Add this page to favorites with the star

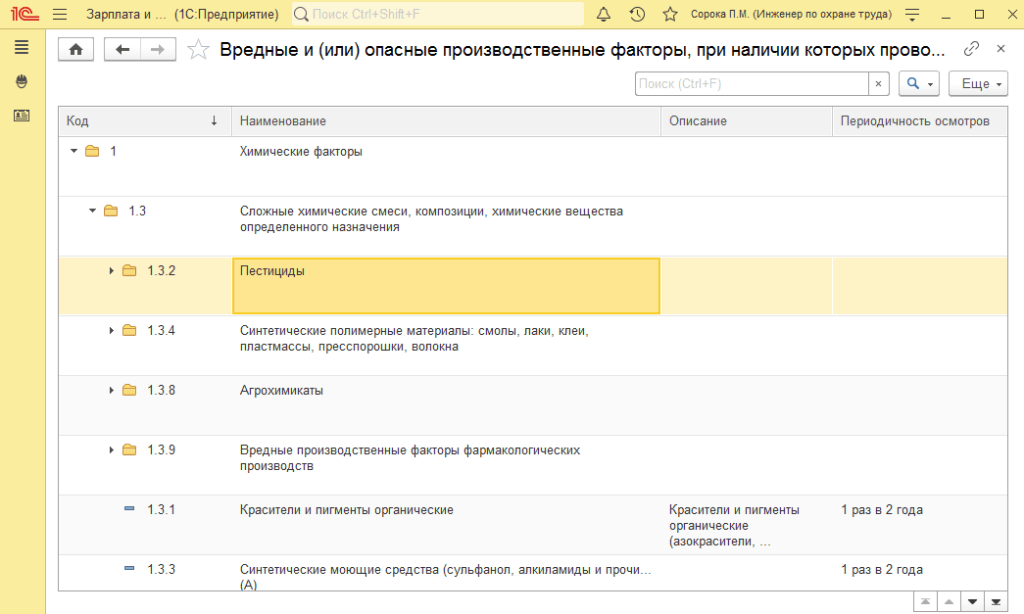(x=199, y=50)
